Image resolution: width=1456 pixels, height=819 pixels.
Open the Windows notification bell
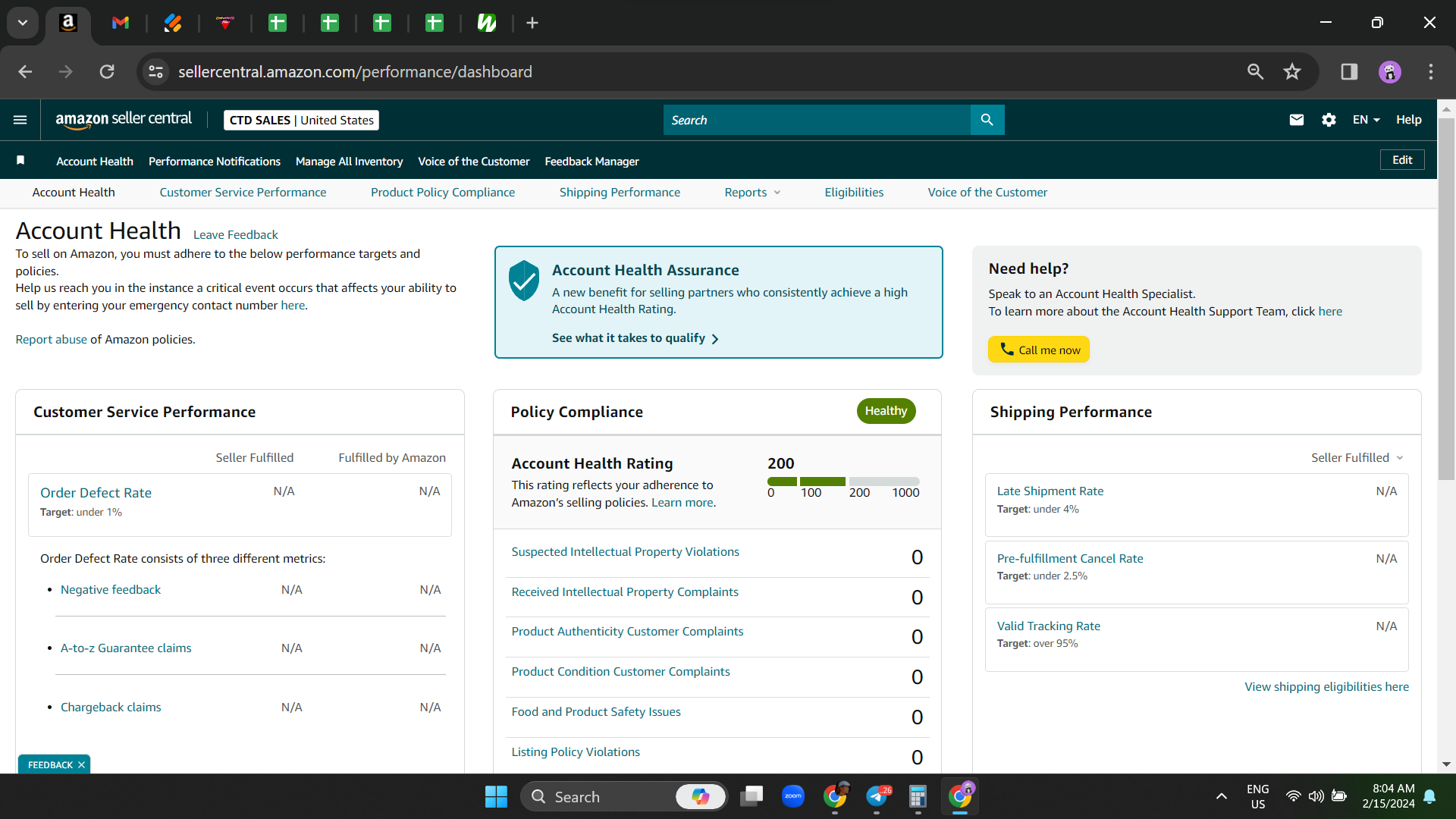point(1429,796)
